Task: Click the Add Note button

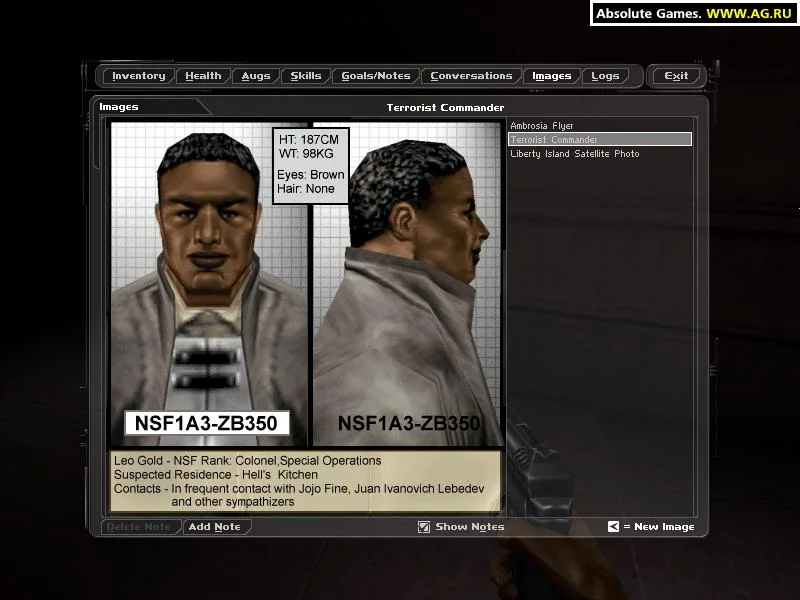Action: [x=215, y=526]
